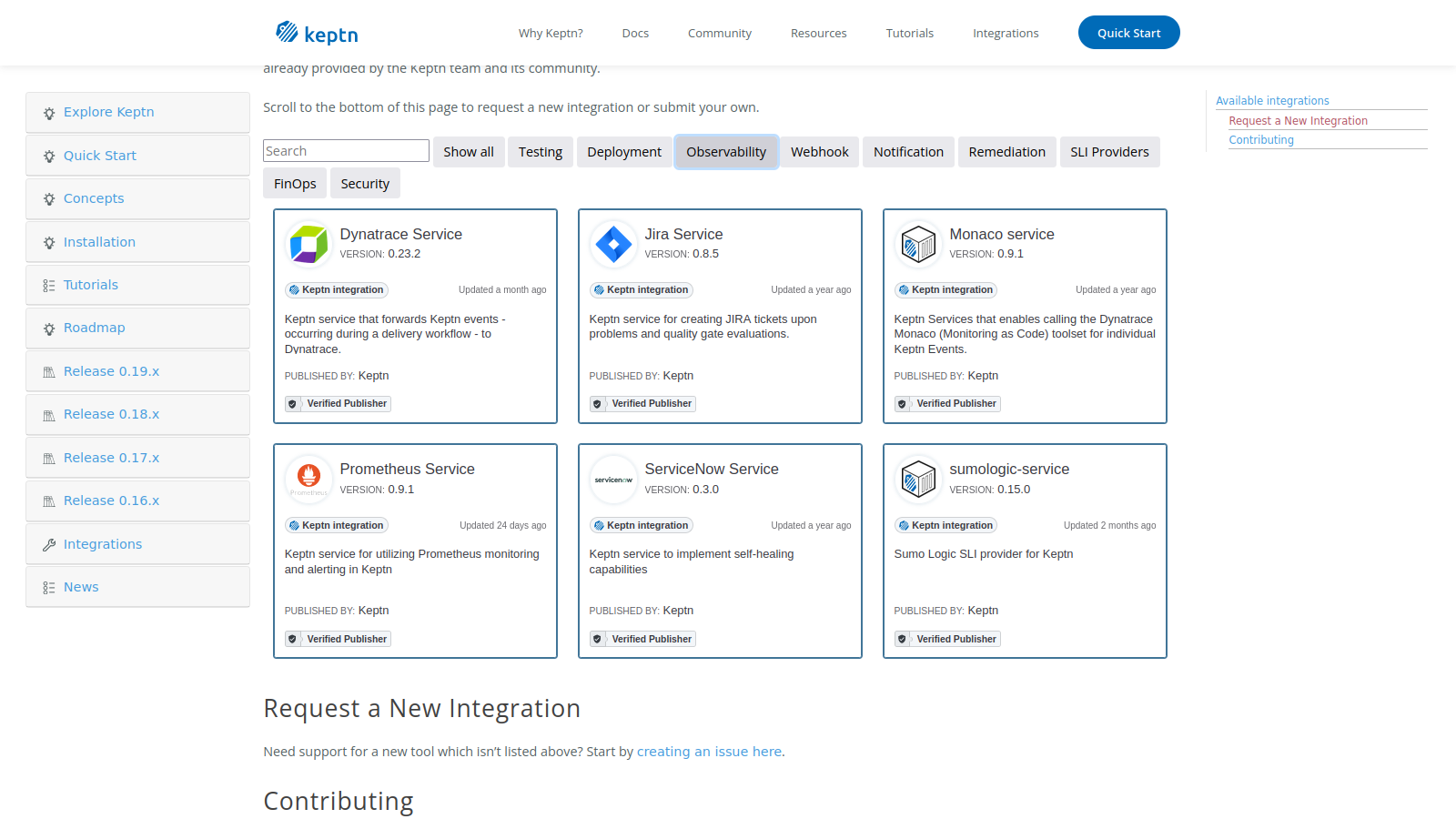Click the Dynatrace Service logo icon
Image resolution: width=1456 pixels, height=819 pixels.
308,244
